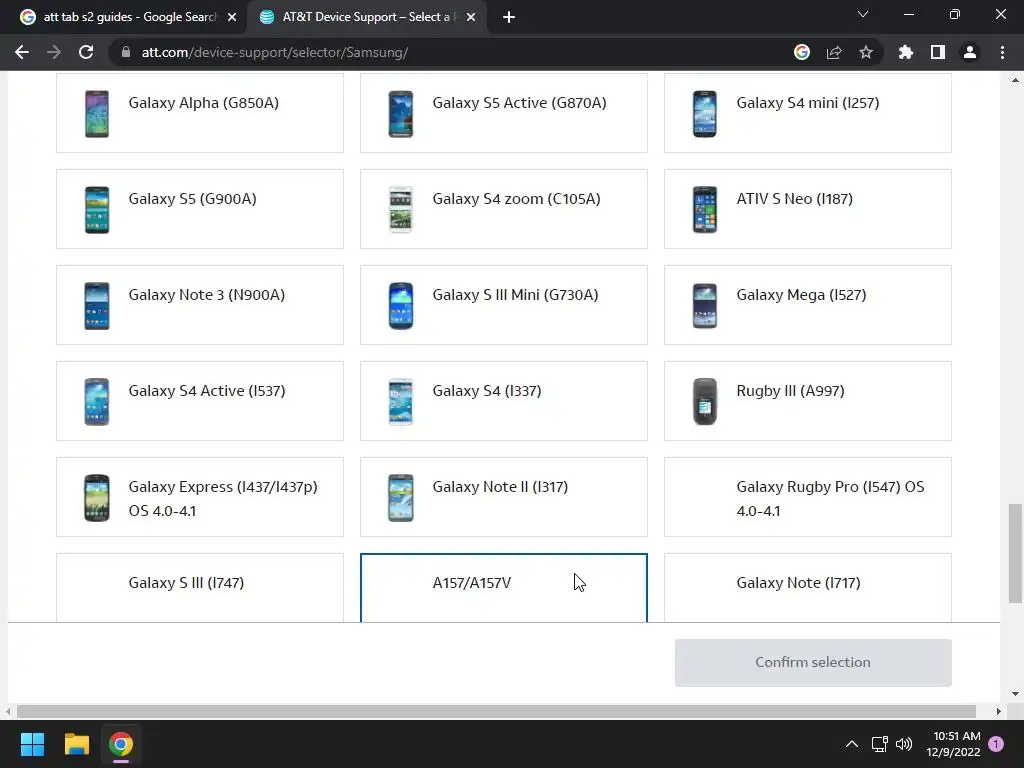Click the scroll-up arrow of page scrollbar
Image resolution: width=1024 pixels, height=768 pixels.
click(x=1015, y=80)
